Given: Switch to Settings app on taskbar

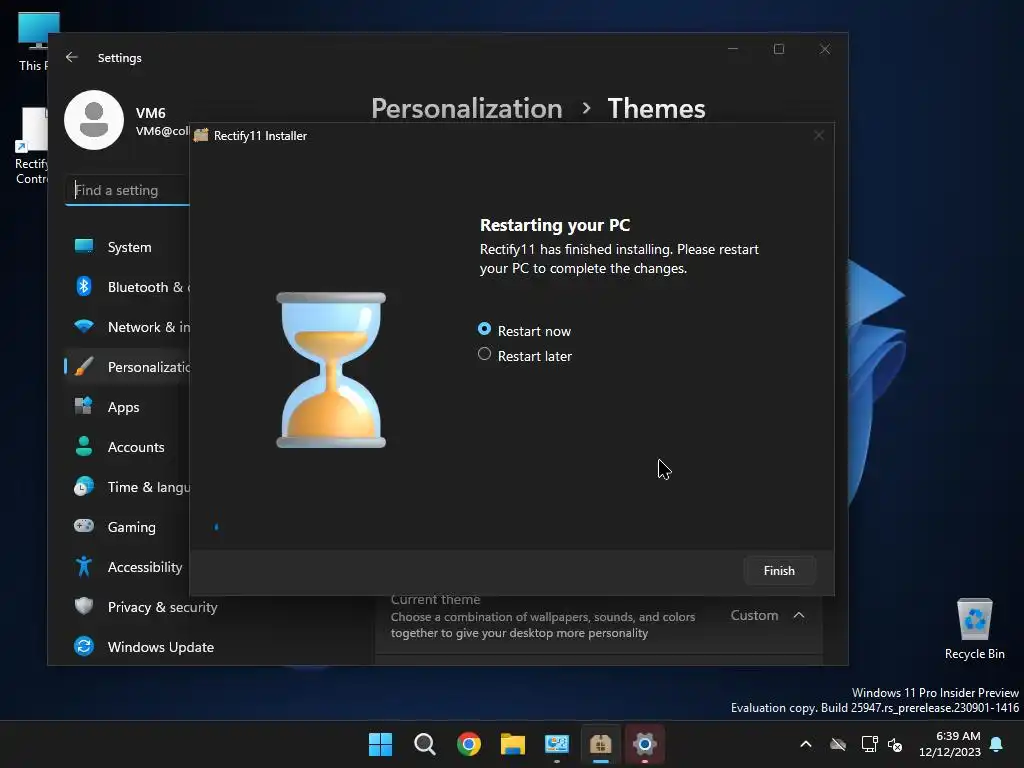Looking at the screenshot, I should [x=645, y=744].
